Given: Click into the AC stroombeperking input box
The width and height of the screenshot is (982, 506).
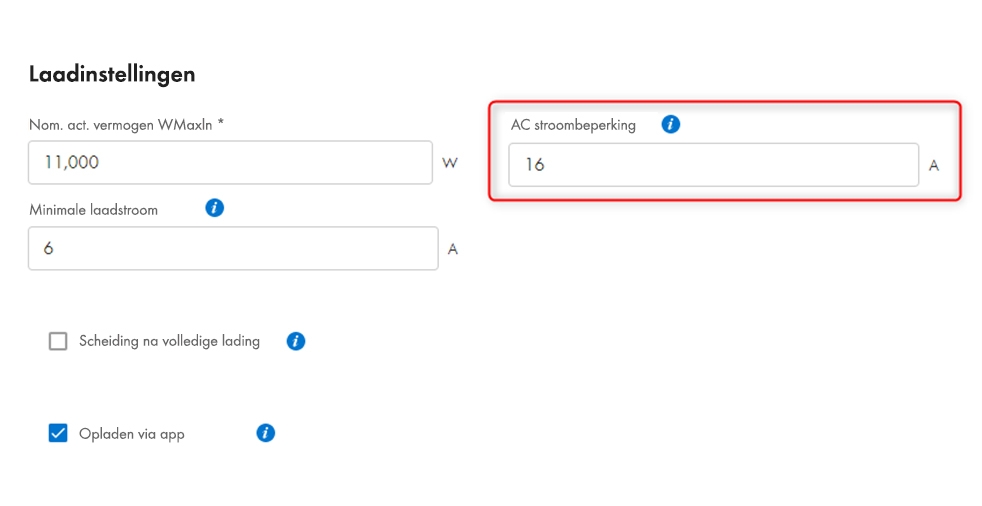Looking at the screenshot, I should 712,165.
